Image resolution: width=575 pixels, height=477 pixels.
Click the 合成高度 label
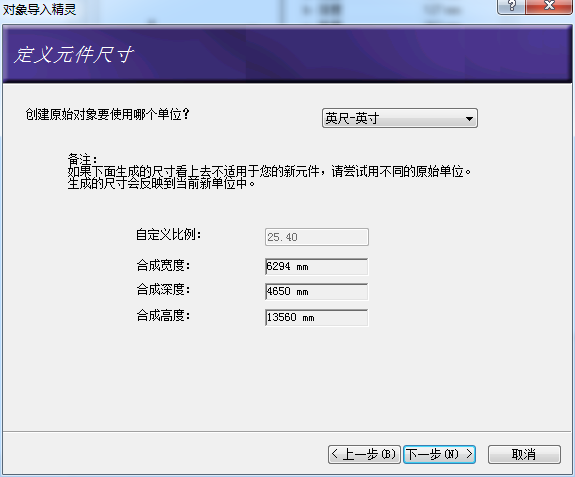[163, 315]
